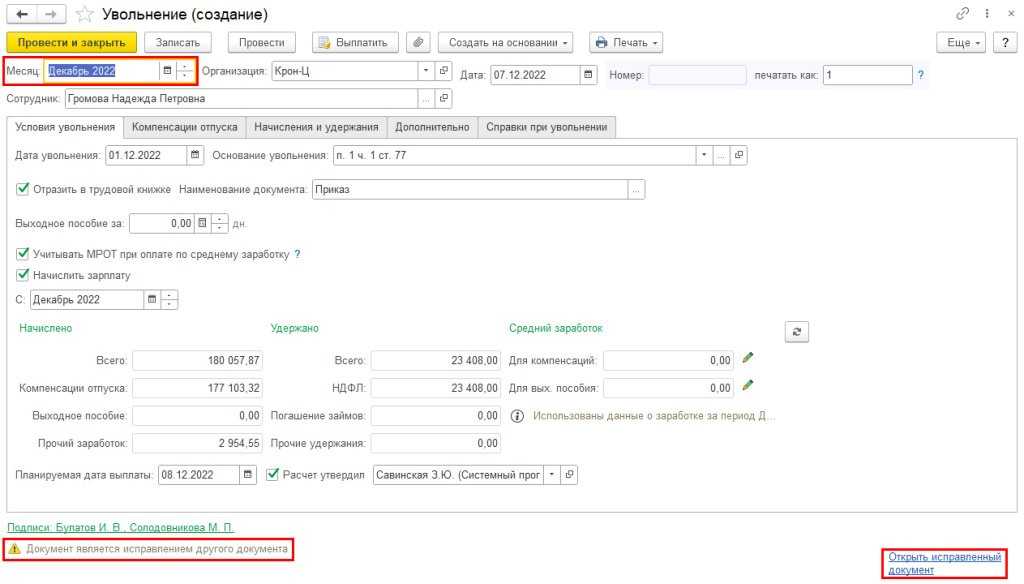Open the info icon about earnings data

517,415
